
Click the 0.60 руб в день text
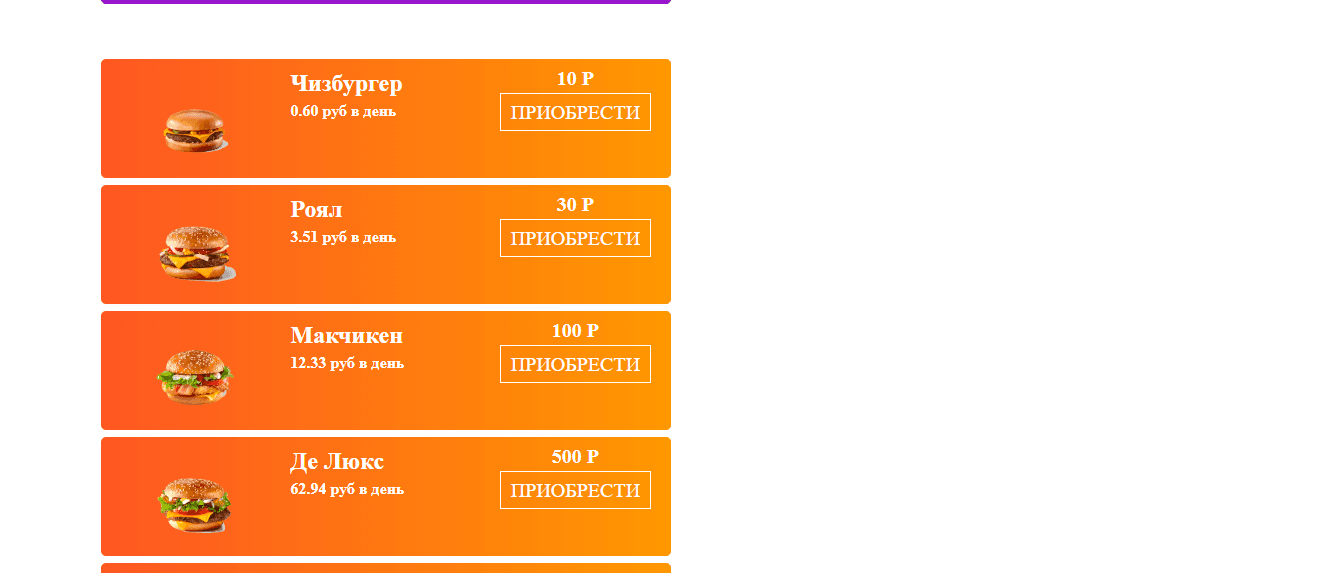tap(343, 111)
